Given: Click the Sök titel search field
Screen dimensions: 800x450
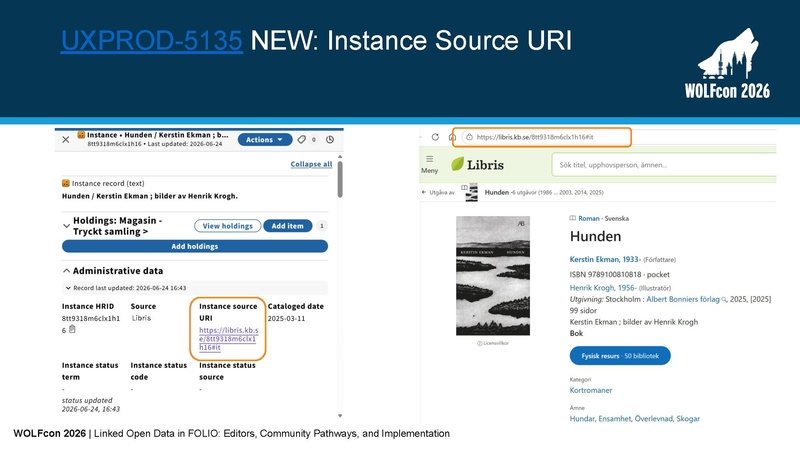Looking at the screenshot, I should [x=664, y=165].
